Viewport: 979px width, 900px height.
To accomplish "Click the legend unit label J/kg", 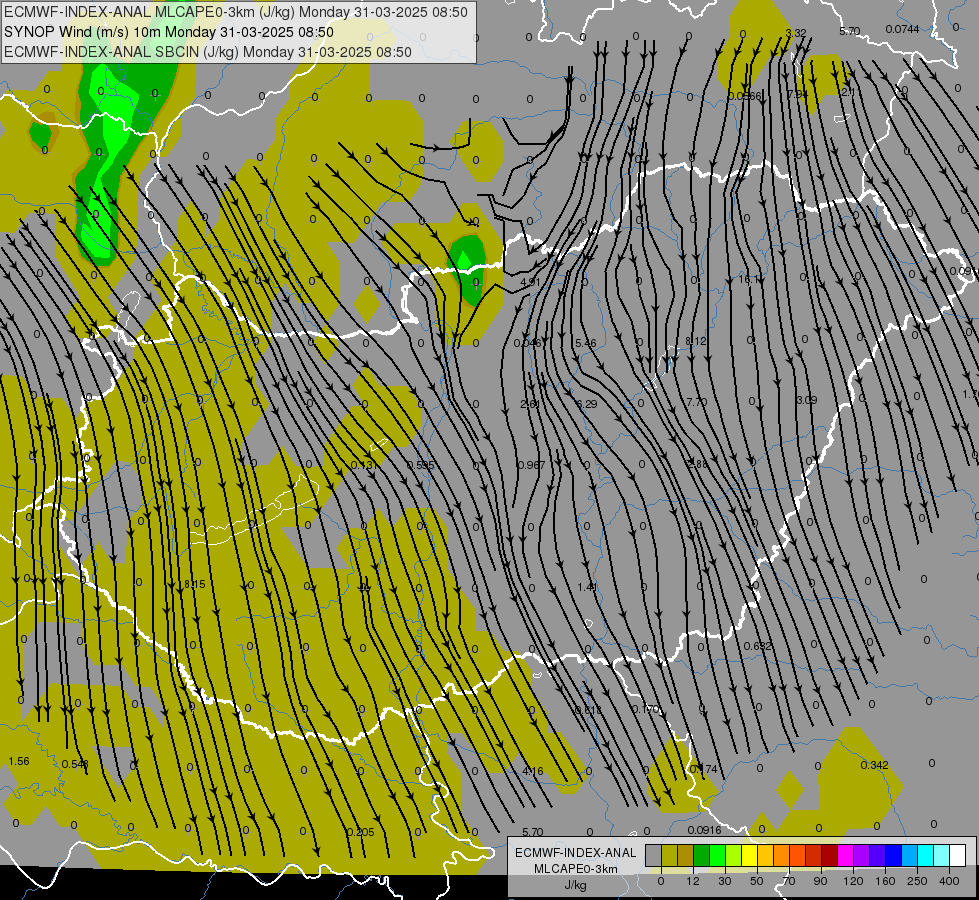I will (x=576, y=885).
